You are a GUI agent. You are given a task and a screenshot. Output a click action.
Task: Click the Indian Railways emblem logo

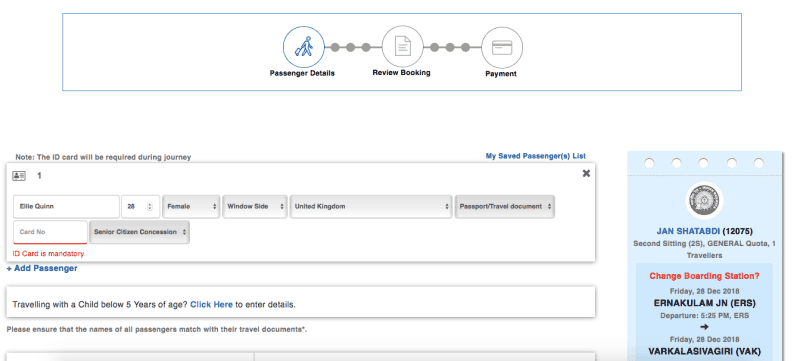[704, 200]
